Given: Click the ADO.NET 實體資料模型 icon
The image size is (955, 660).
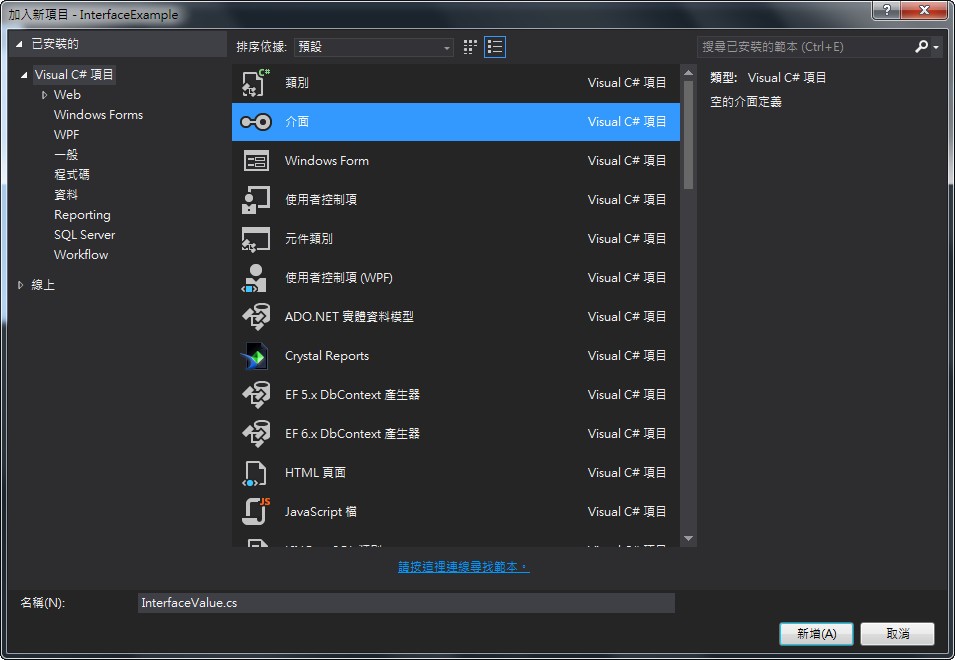Looking at the screenshot, I should [x=256, y=317].
